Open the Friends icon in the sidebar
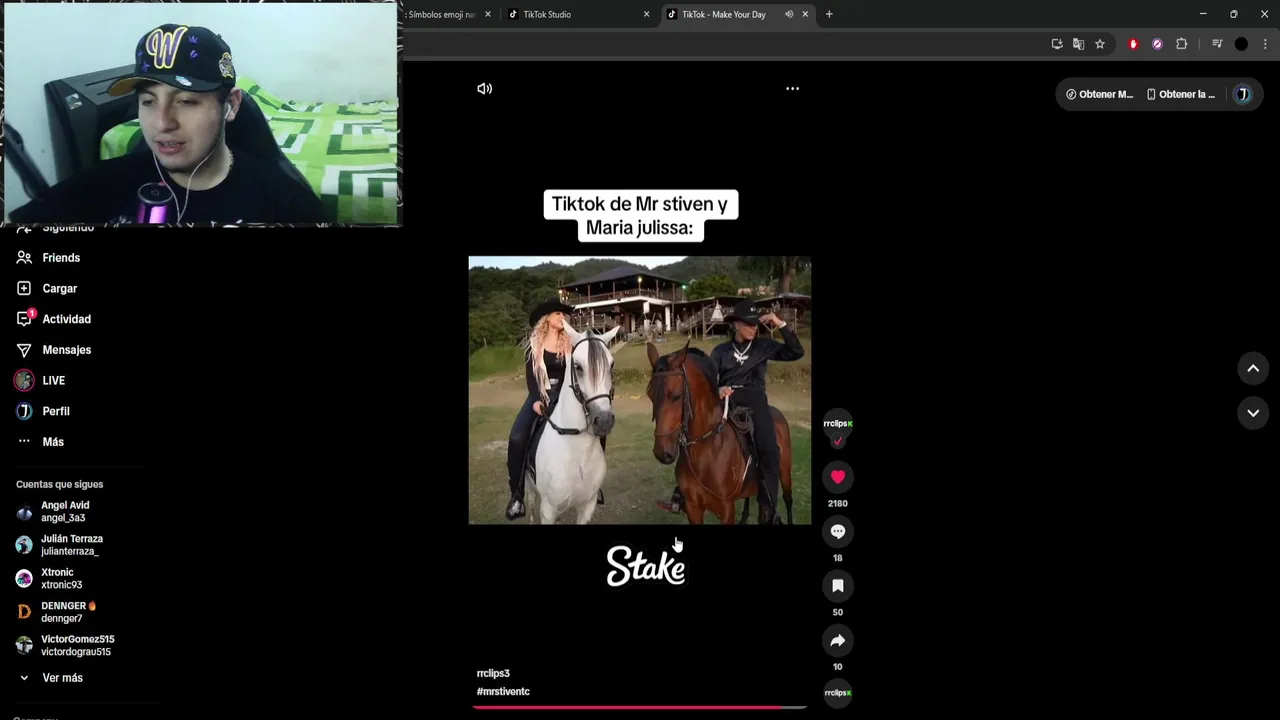The width and height of the screenshot is (1280, 720). pyautogui.click(x=24, y=258)
